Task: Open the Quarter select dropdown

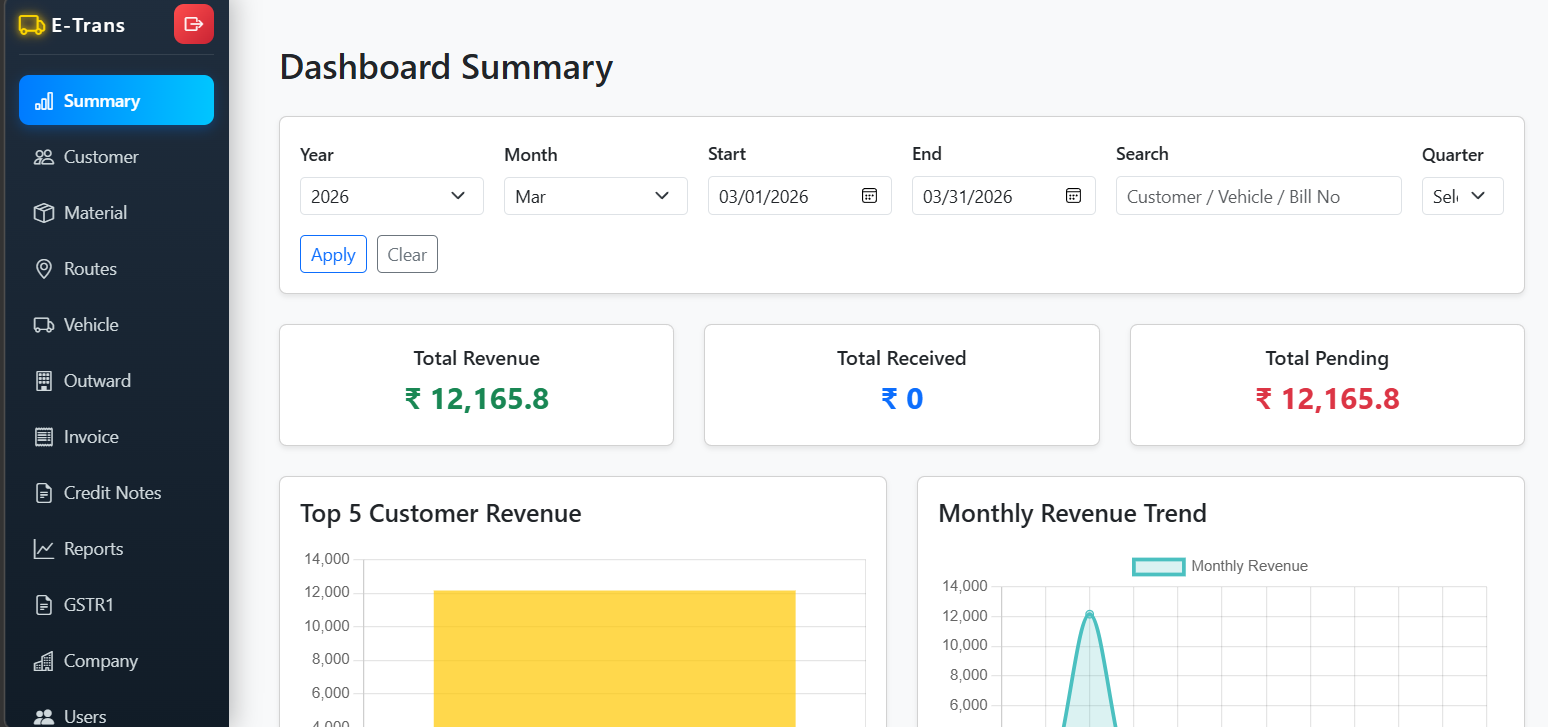Action: 1462,196
